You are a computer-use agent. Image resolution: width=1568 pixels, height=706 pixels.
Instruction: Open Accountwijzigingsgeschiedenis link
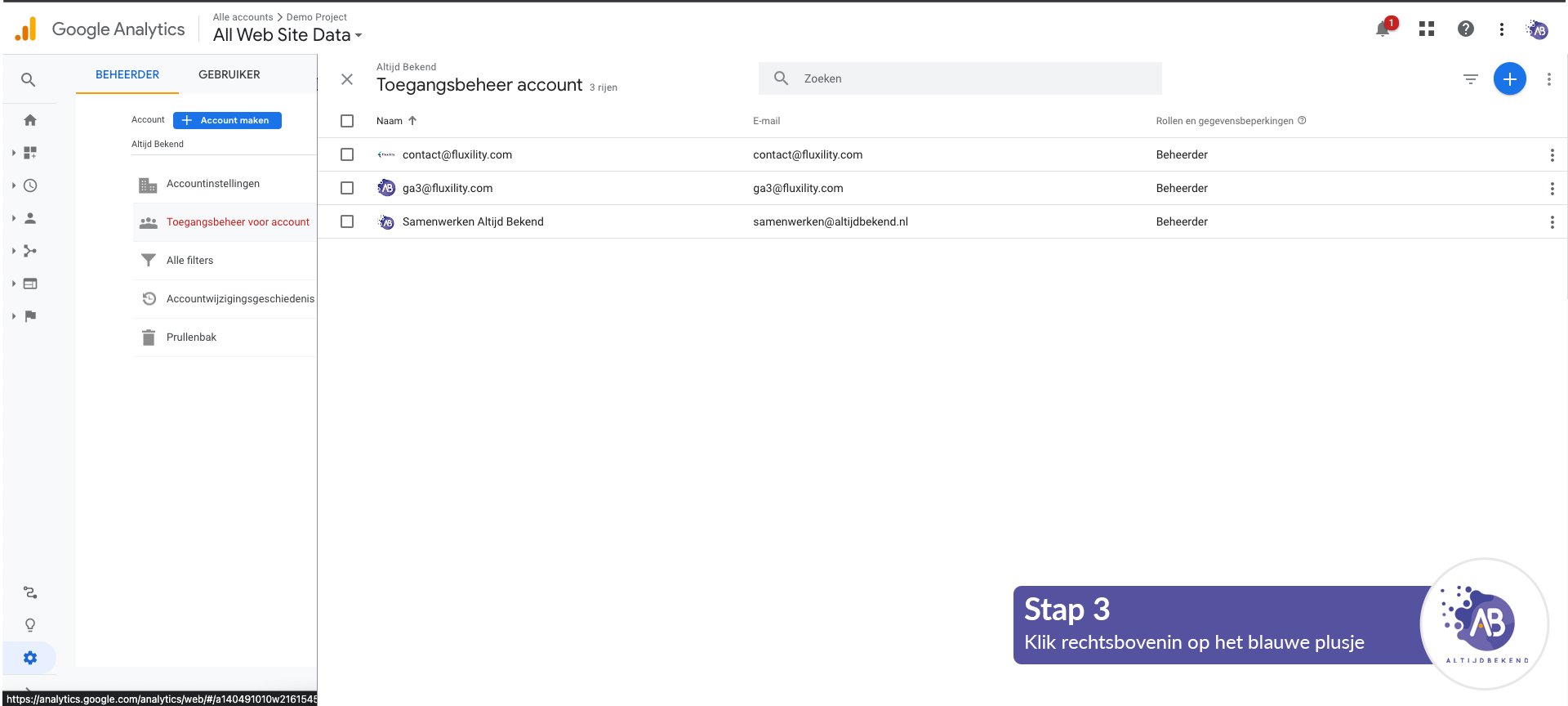click(x=239, y=299)
